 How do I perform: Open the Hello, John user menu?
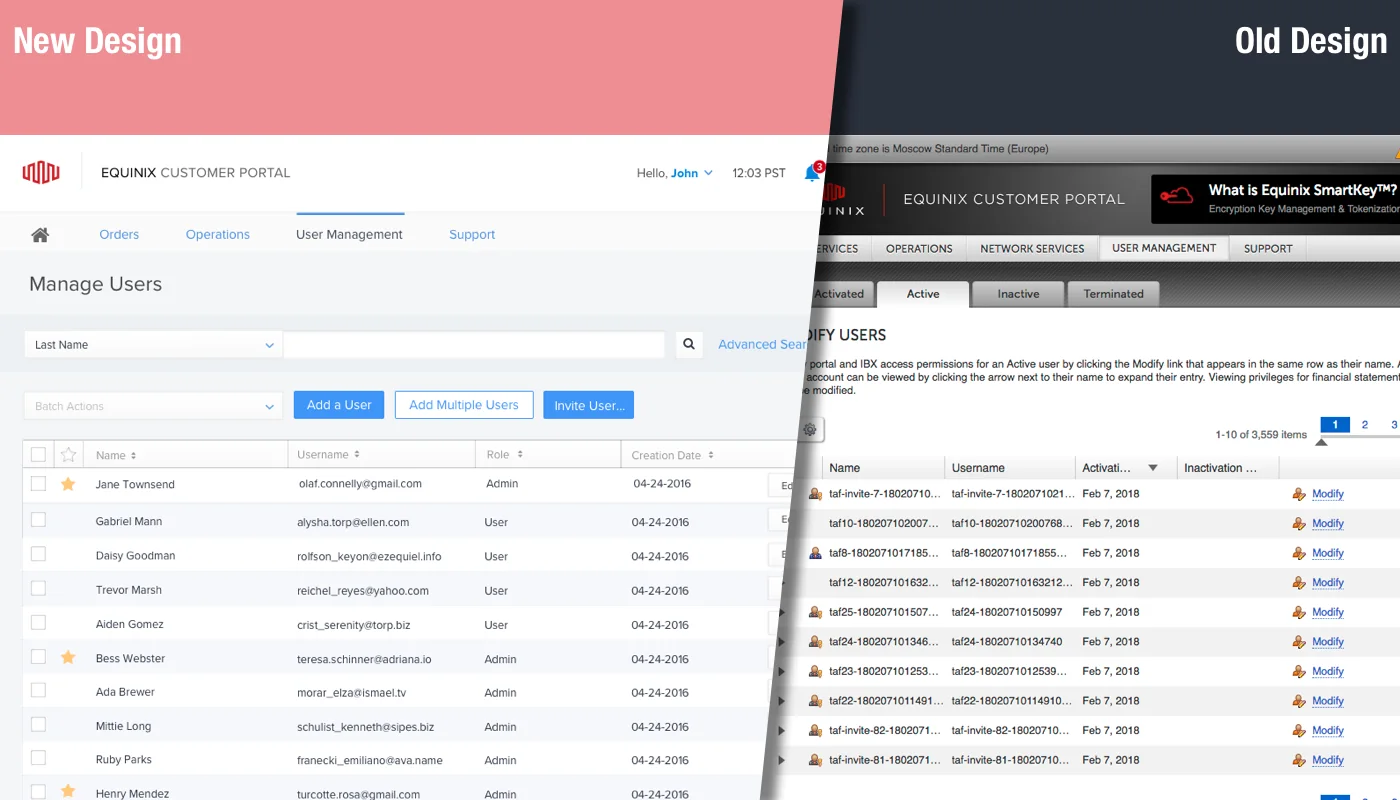point(674,173)
